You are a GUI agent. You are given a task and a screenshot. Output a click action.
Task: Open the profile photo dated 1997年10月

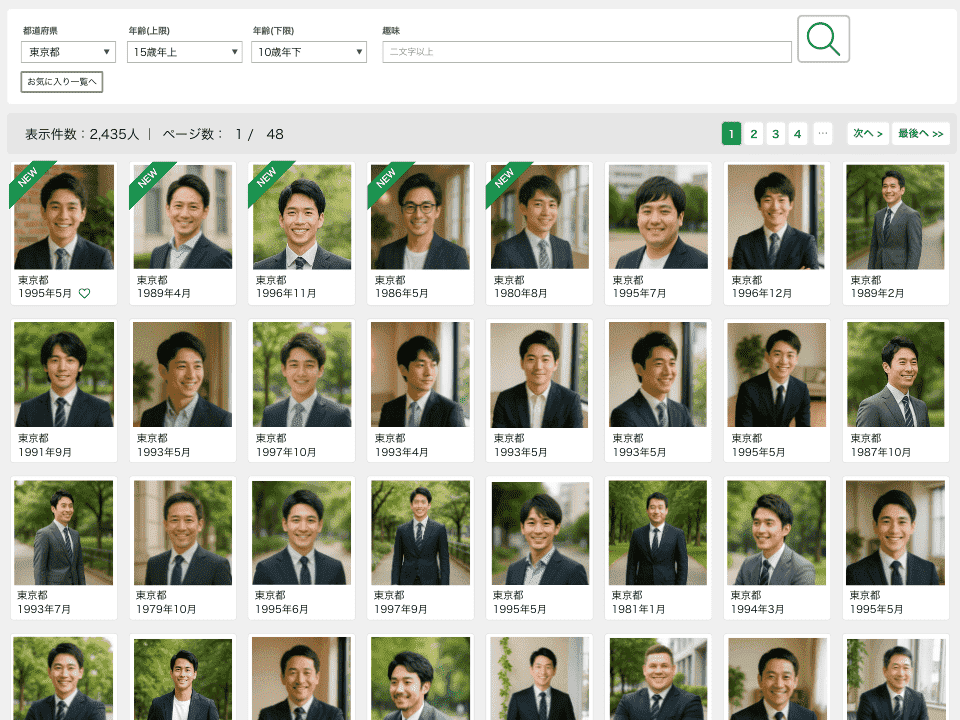coord(302,374)
